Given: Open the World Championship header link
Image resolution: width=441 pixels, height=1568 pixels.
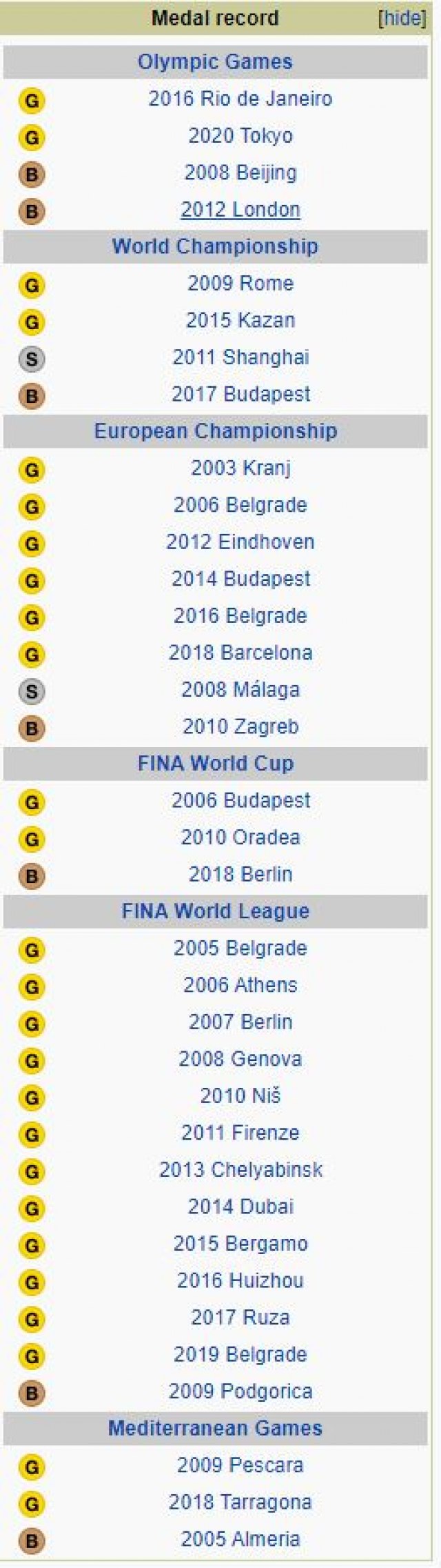Looking at the screenshot, I should point(215,246).
